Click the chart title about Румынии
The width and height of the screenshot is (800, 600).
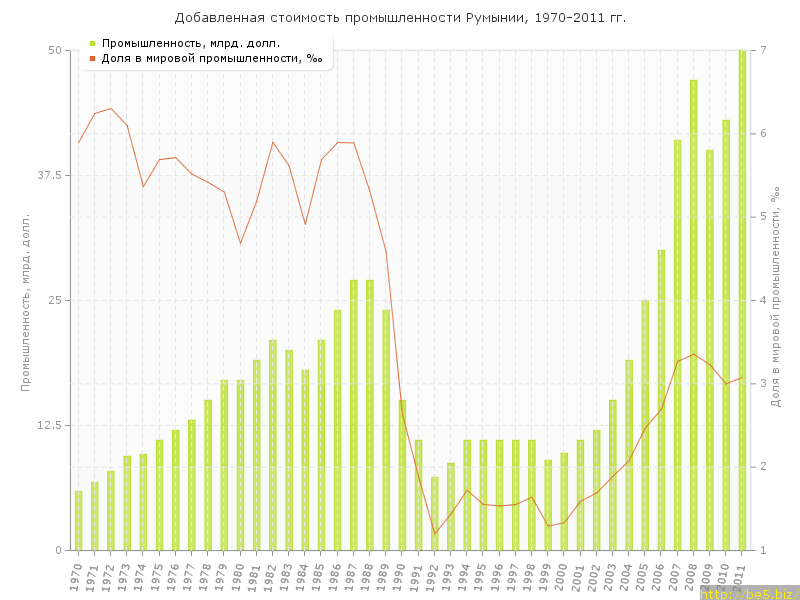[x=400, y=17]
